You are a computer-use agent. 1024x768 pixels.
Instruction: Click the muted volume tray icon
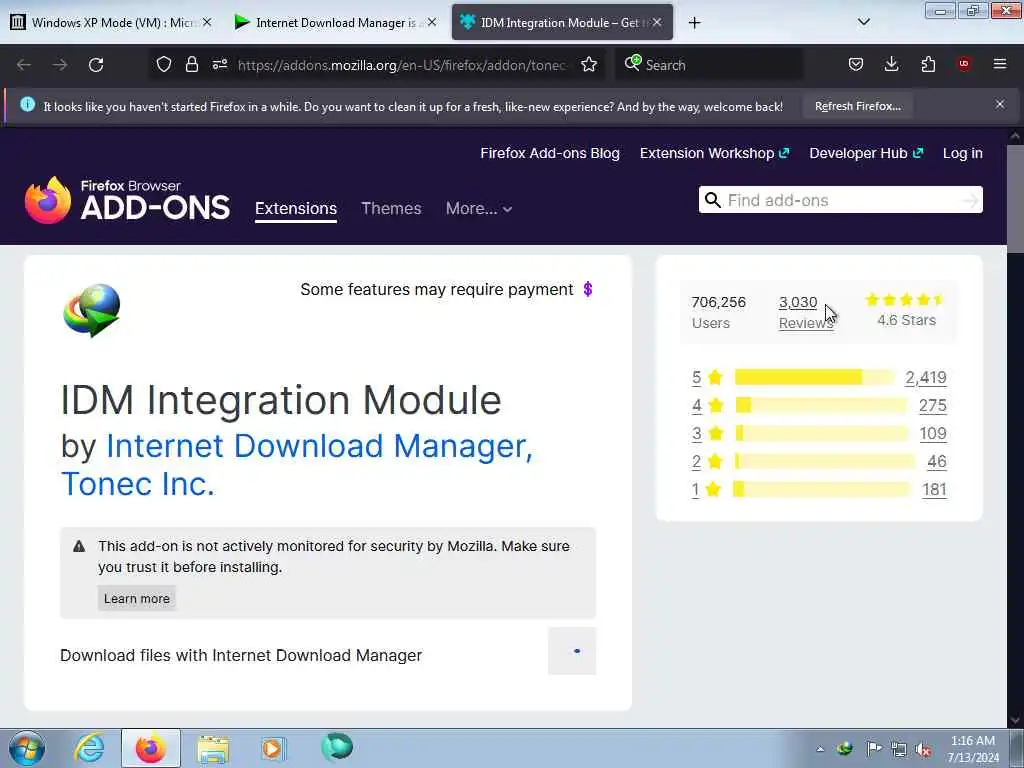pyautogui.click(x=923, y=749)
